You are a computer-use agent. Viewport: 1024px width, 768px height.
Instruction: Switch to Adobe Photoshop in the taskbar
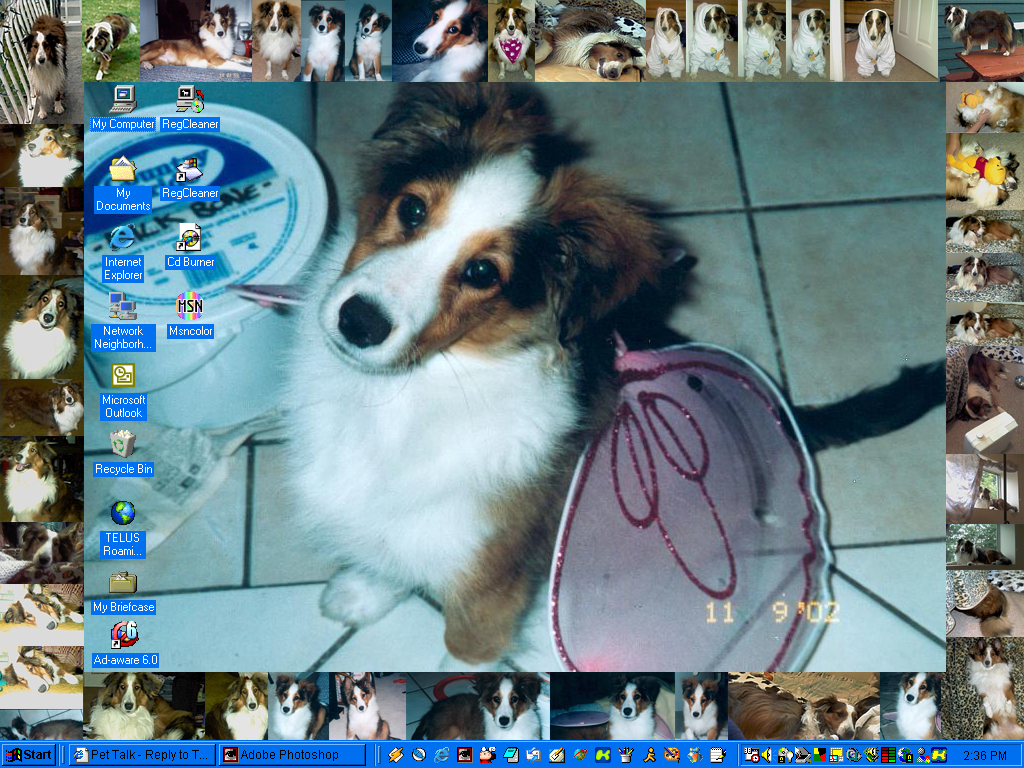click(291, 755)
